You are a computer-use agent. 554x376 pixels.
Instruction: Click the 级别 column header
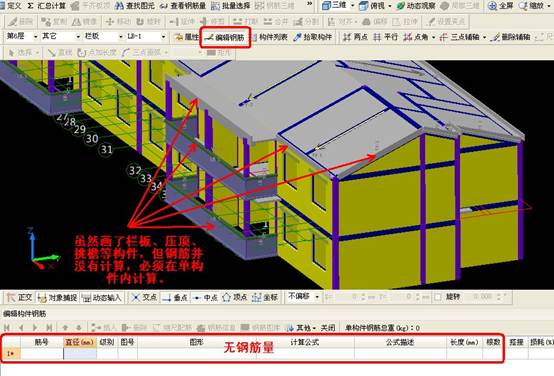point(107,342)
